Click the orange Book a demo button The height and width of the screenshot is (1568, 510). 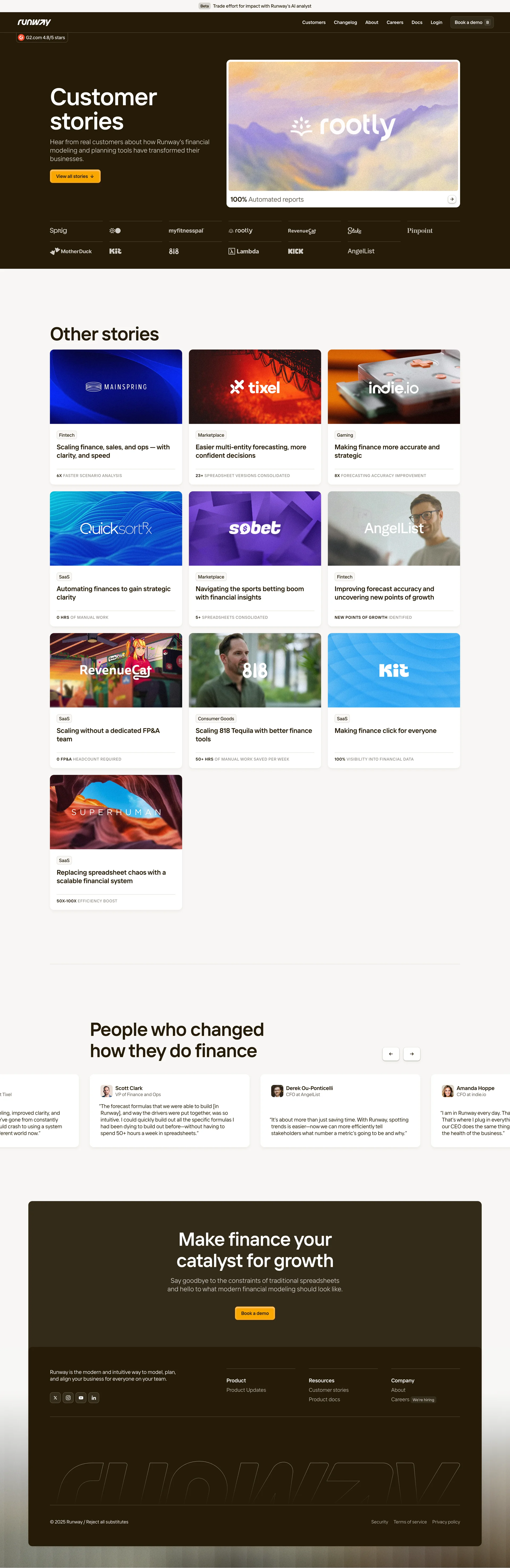255,1313
